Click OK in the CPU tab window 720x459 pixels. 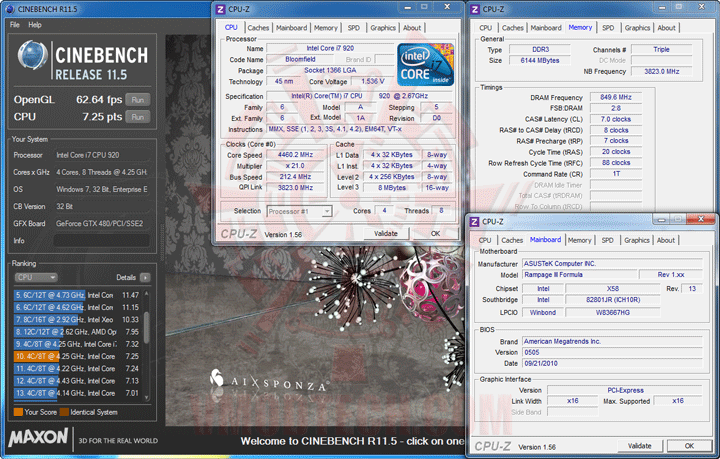click(x=435, y=234)
